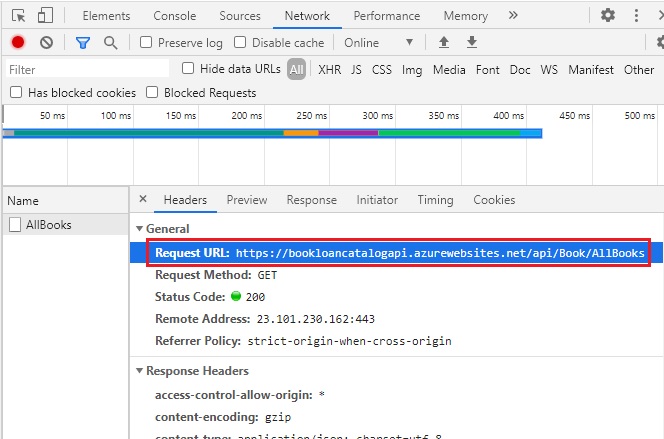Click the Status Code 200 line
664x439 pixels.
point(210,297)
